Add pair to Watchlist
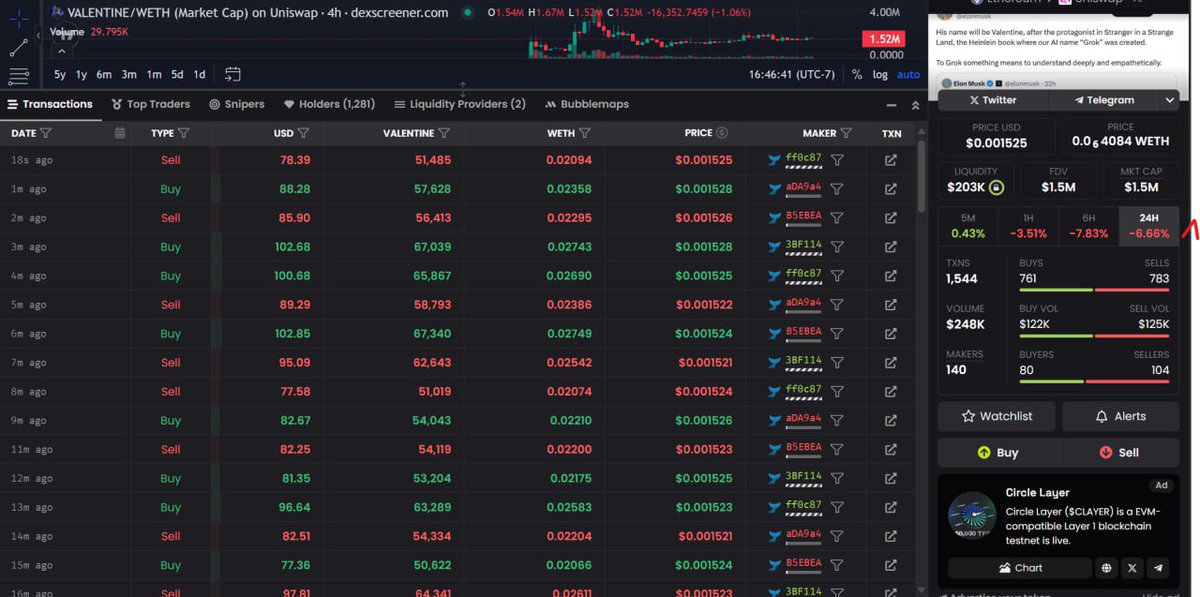This screenshot has width=1200, height=597. tap(997, 416)
